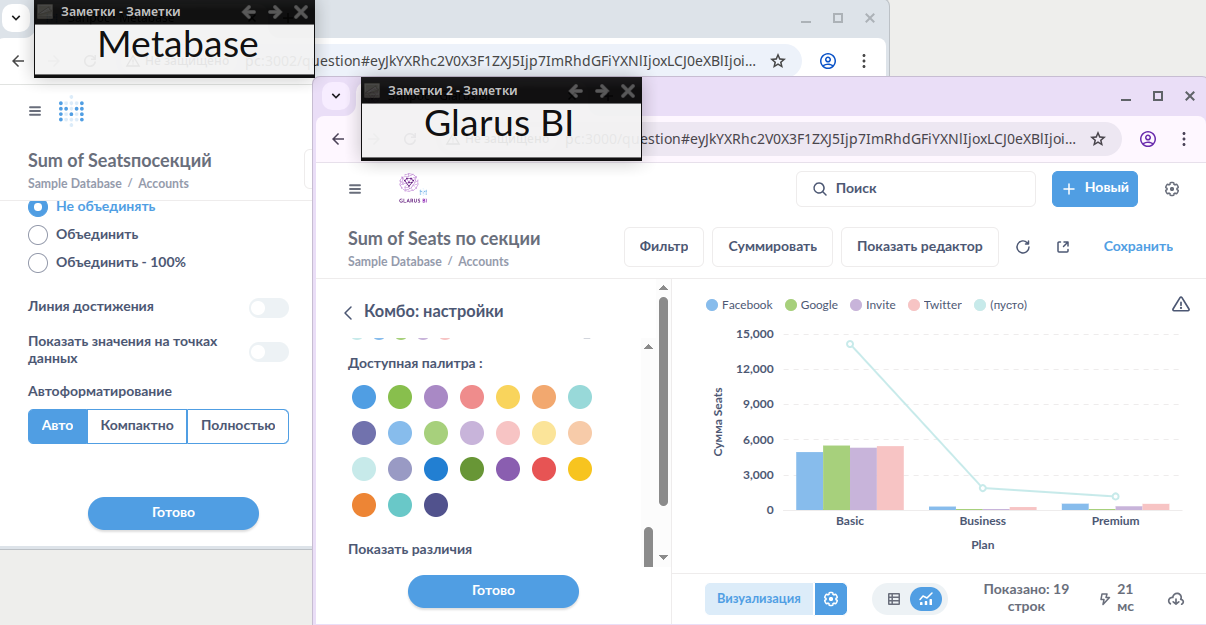This screenshot has width=1206, height=625.
Task: Collapse the Комбо: настройки panel using back chevron
Action: coord(348,313)
